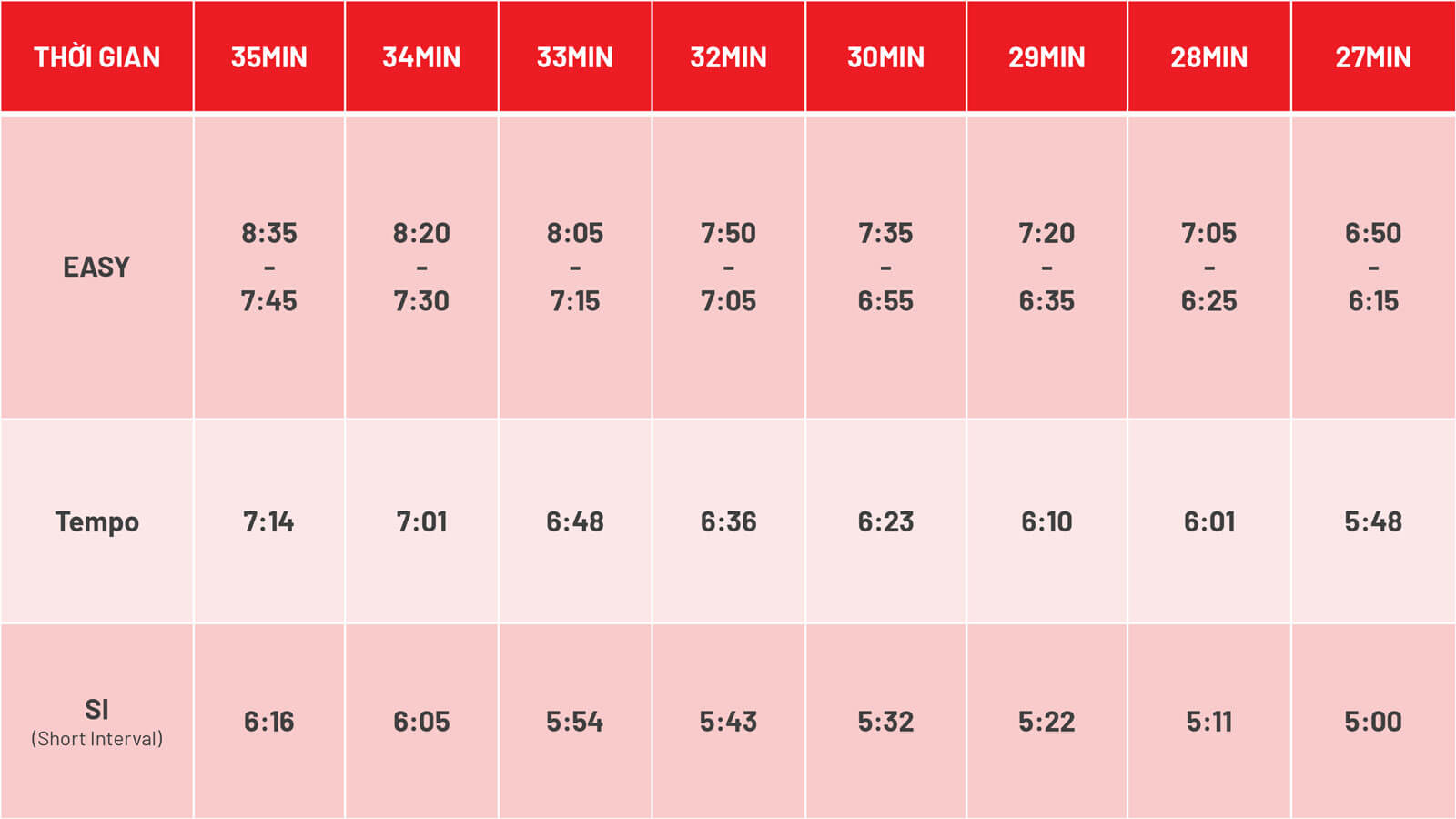Click the SI (Short Interval) row label

point(96,722)
